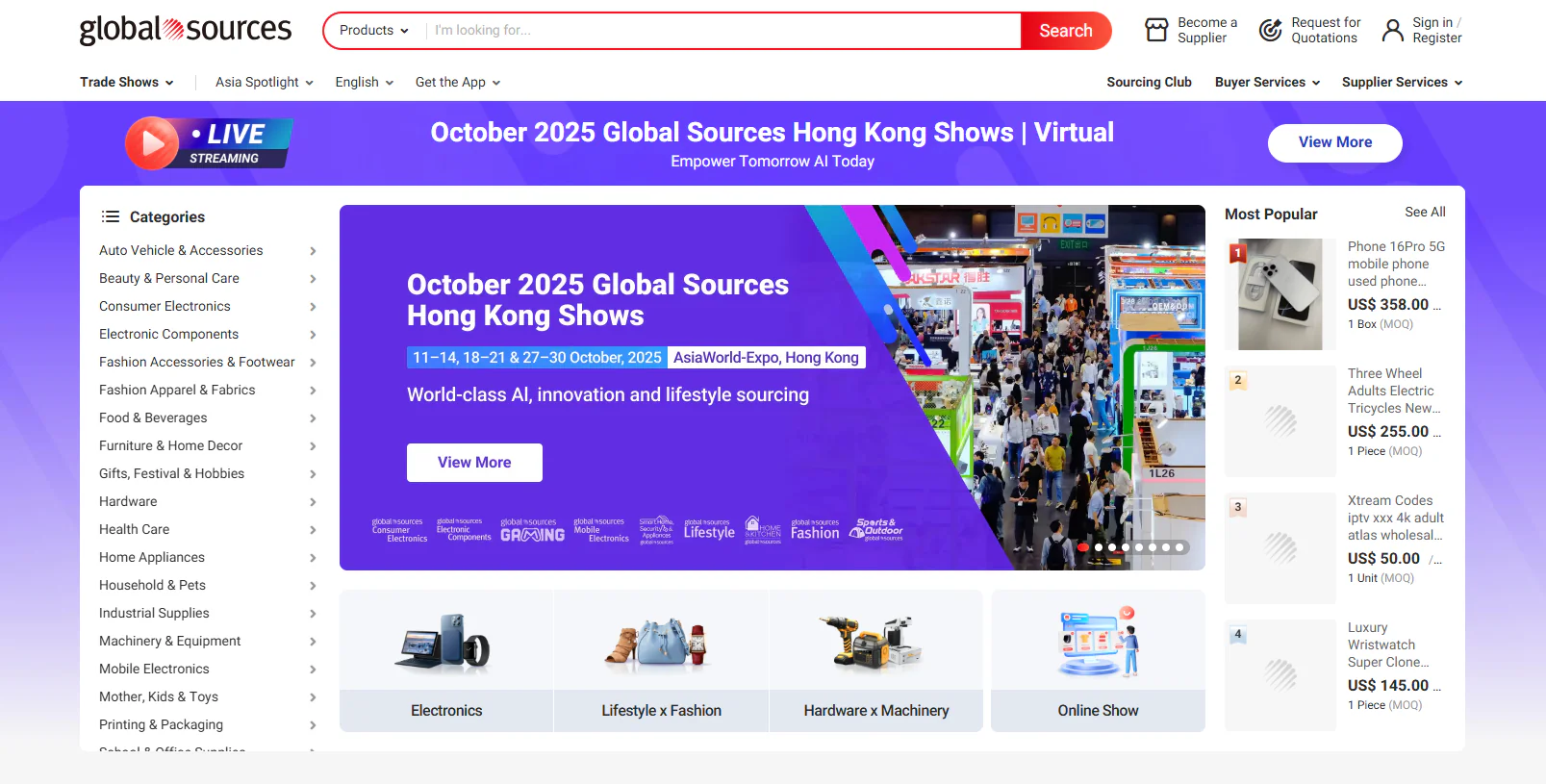Image resolution: width=1546 pixels, height=784 pixels.
Task: Select the Home Appliances category
Action: pos(152,557)
